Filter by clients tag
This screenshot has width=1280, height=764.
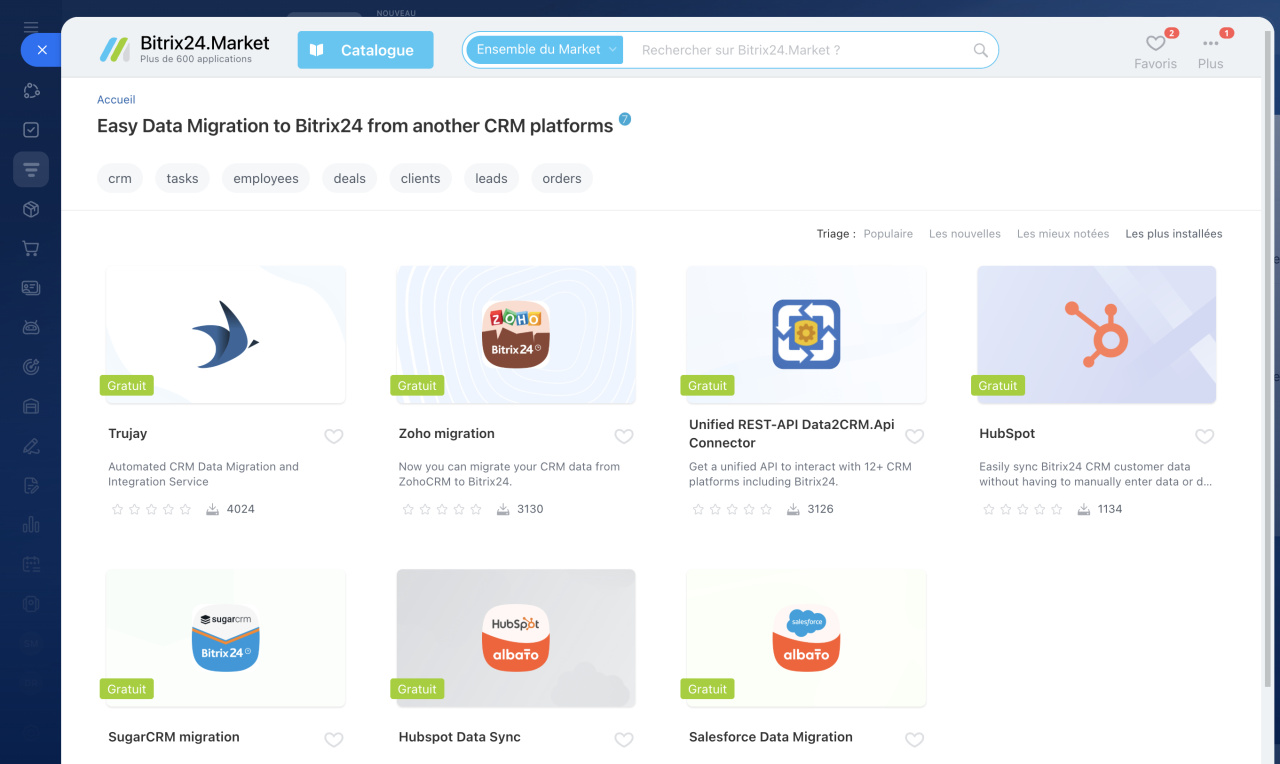point(420,178)
